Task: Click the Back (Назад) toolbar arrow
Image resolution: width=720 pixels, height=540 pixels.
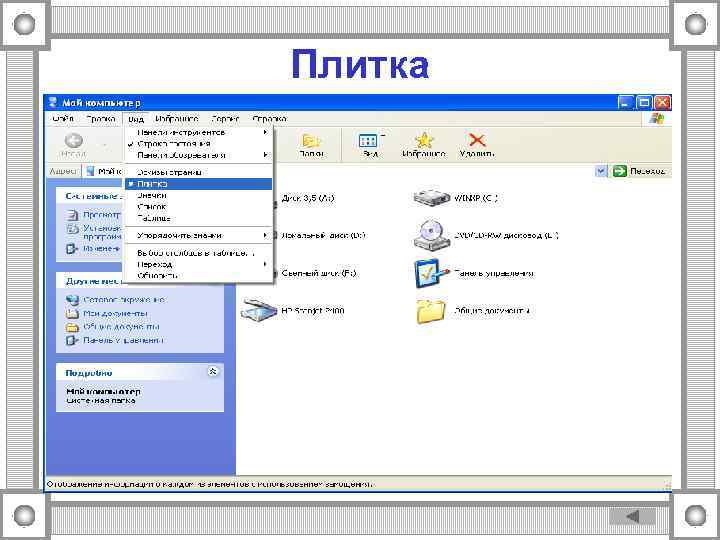Action: coord(73,141)
